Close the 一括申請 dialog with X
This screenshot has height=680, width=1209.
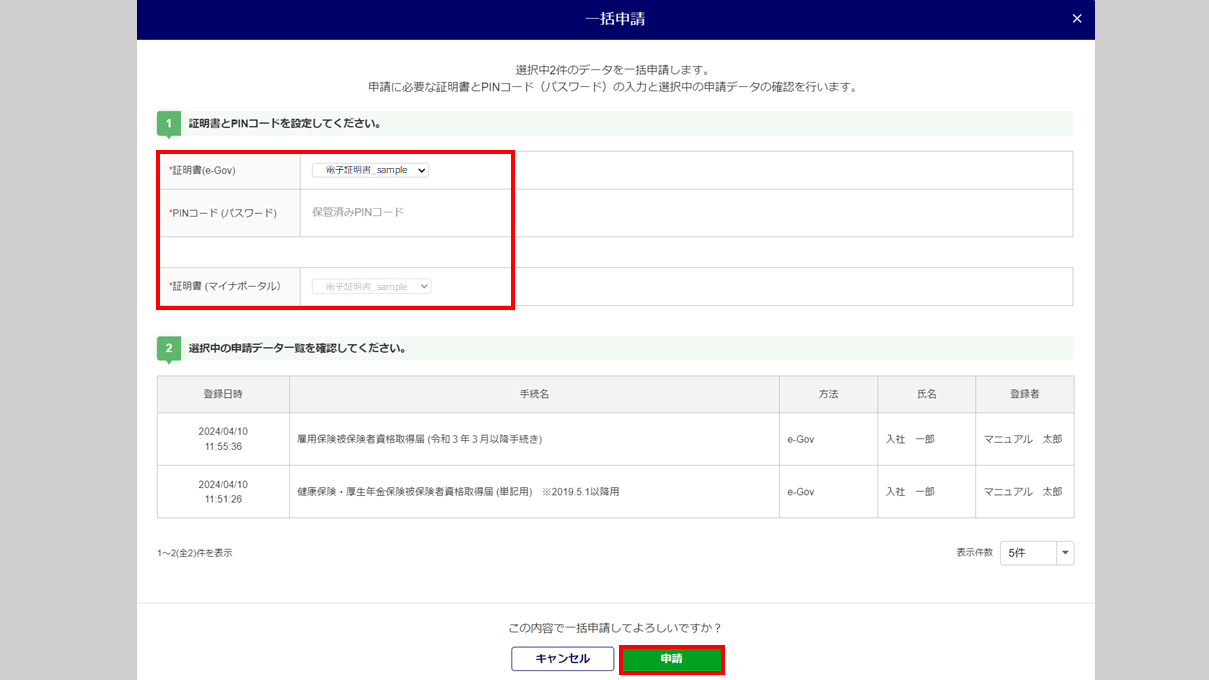point(1076,19)
